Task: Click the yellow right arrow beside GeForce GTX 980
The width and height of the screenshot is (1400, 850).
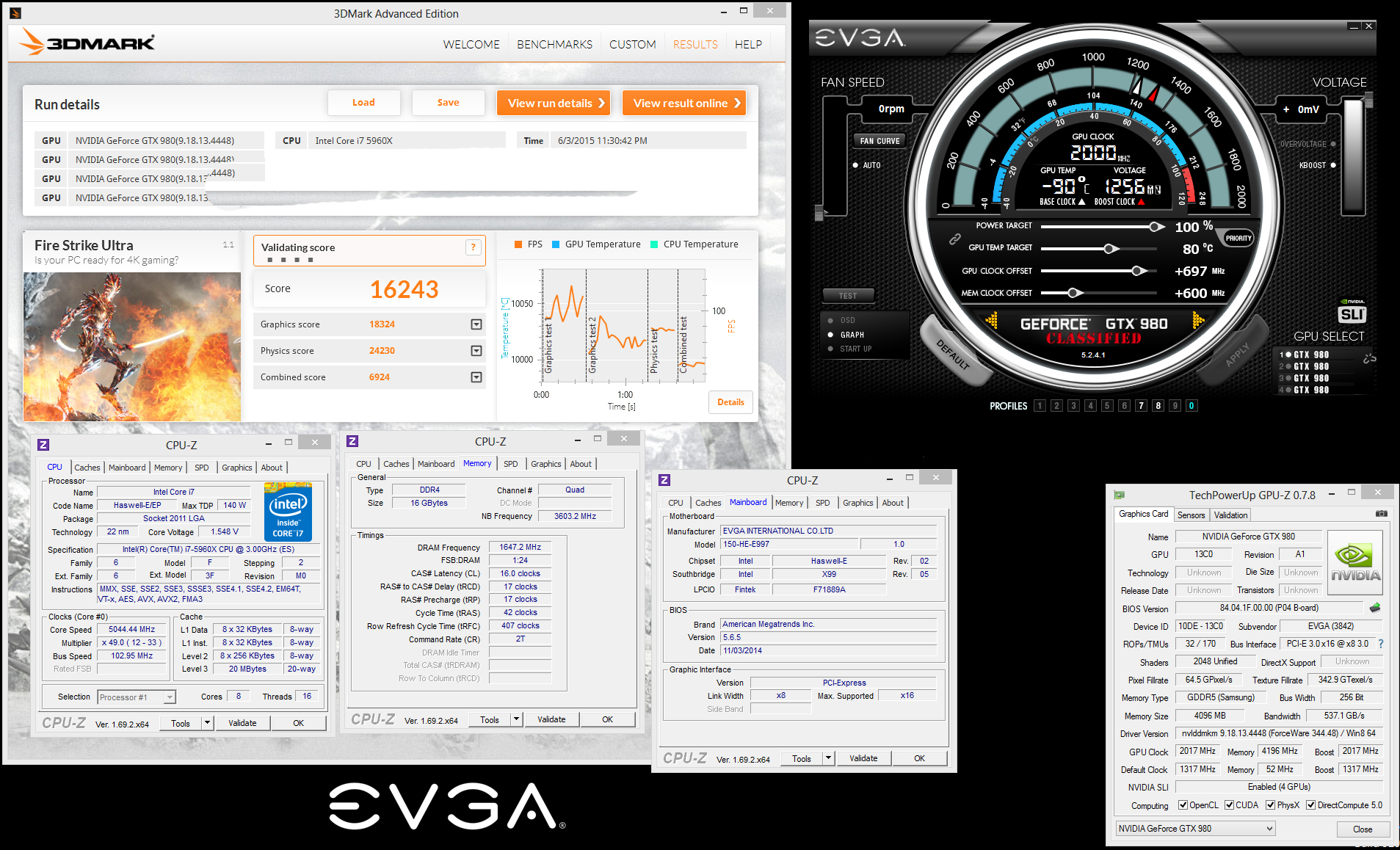Action: click(x=1199, y=320)
